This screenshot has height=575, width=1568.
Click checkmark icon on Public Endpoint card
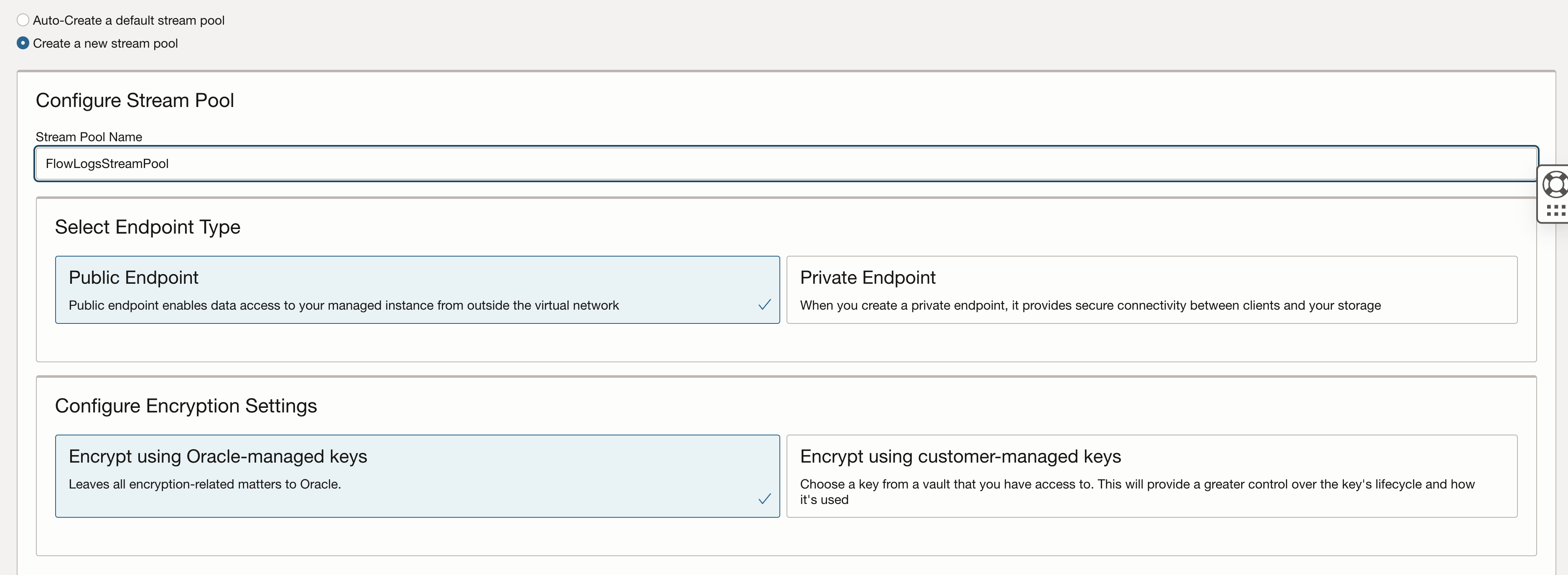tap(764, 305)
